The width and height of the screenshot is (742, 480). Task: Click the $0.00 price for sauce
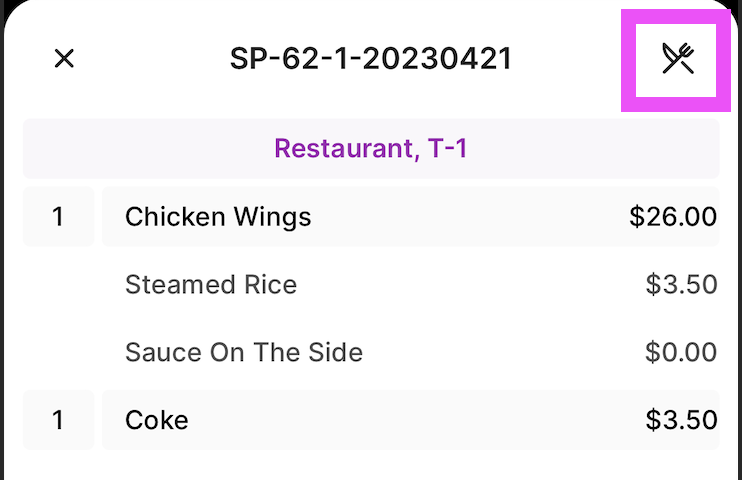(x=681, y=352)
